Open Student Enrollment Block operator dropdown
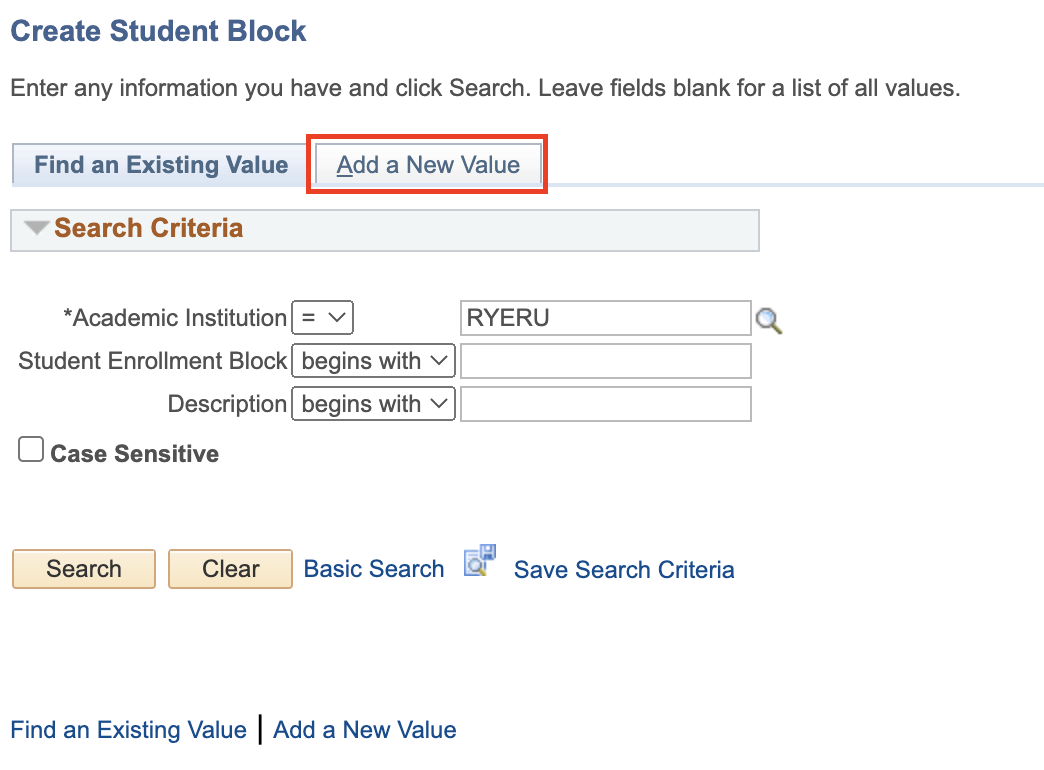The width and height of the screenshot is (1044, 770). pos(373,361)
